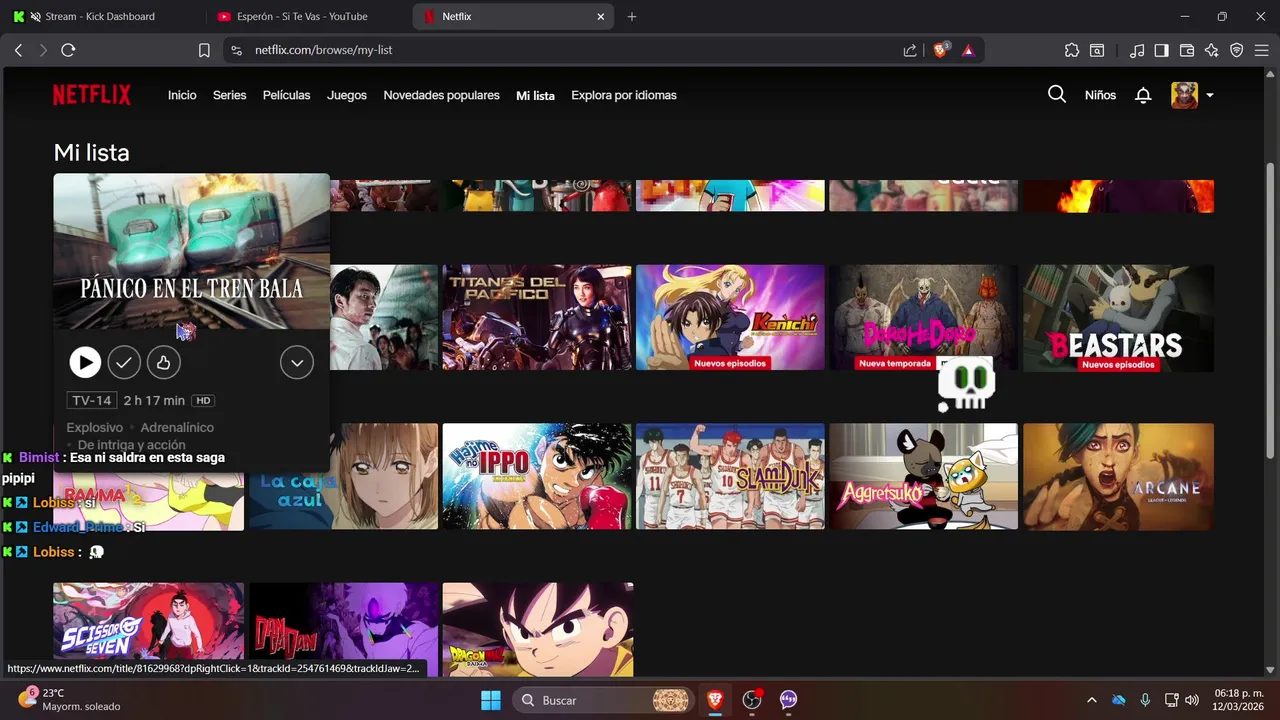The height and width of the screenshot is (720, 1280).
Task: Toggle the browser sidebar panel
Action: [x=1161, y=50]
